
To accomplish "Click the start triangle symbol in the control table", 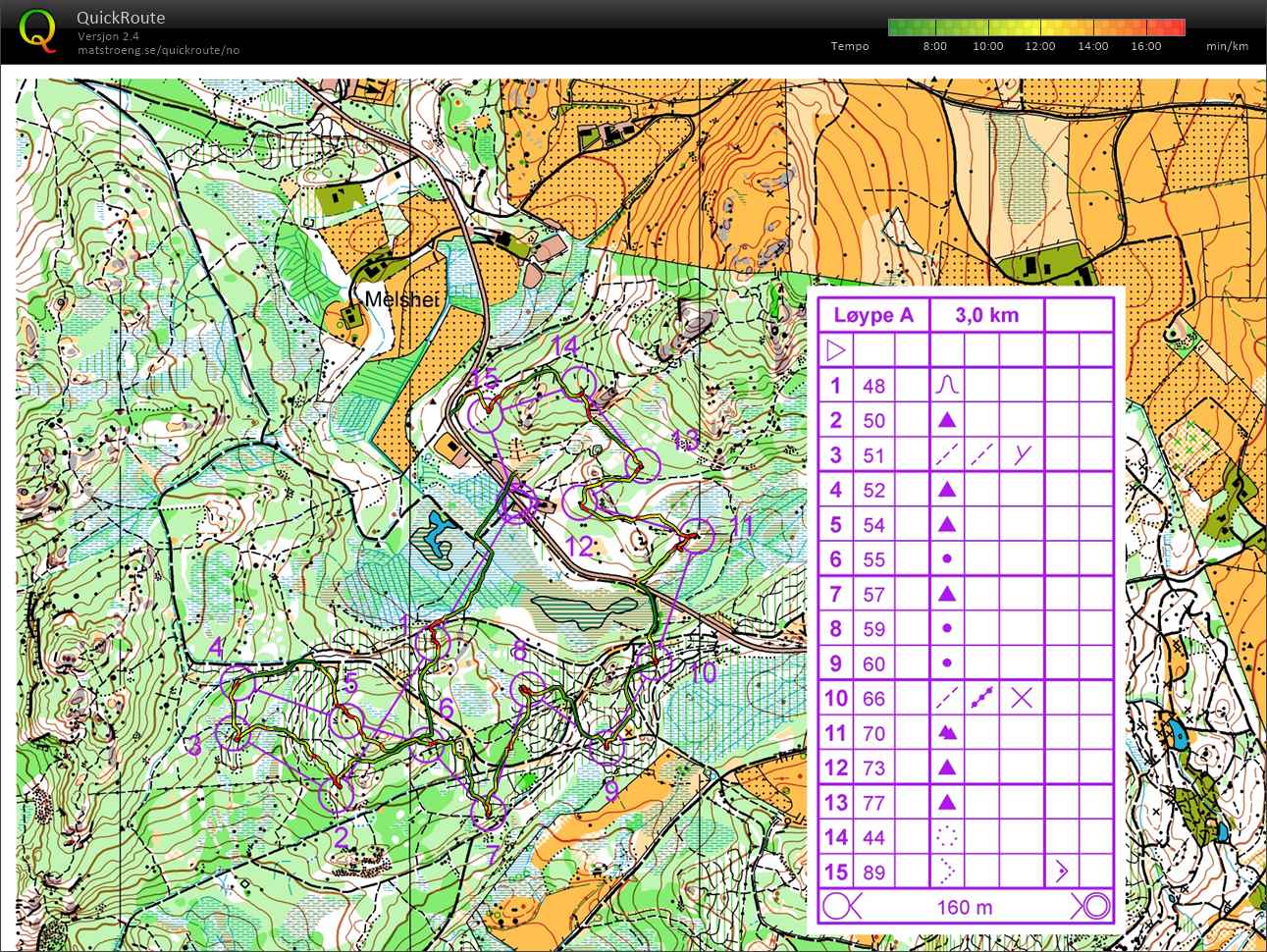I will (835, 350).
